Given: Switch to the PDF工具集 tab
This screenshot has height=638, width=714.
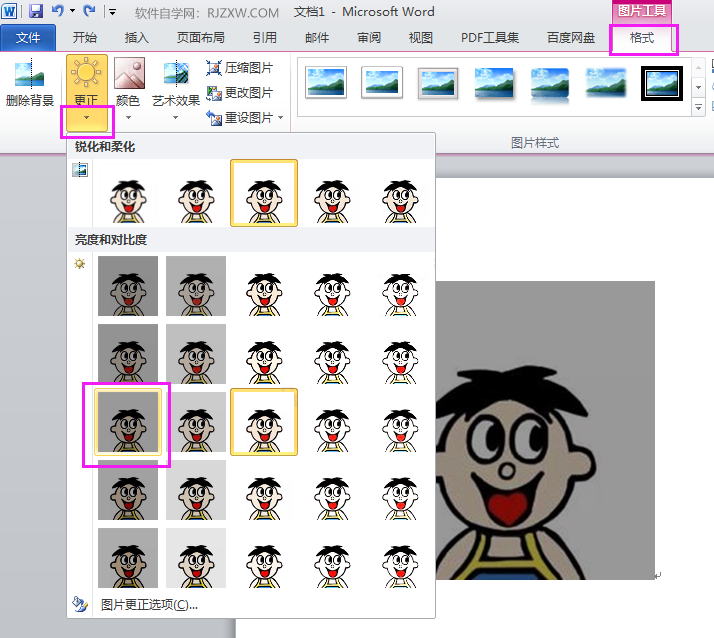Looking at the screenshot, I should 490,38.
